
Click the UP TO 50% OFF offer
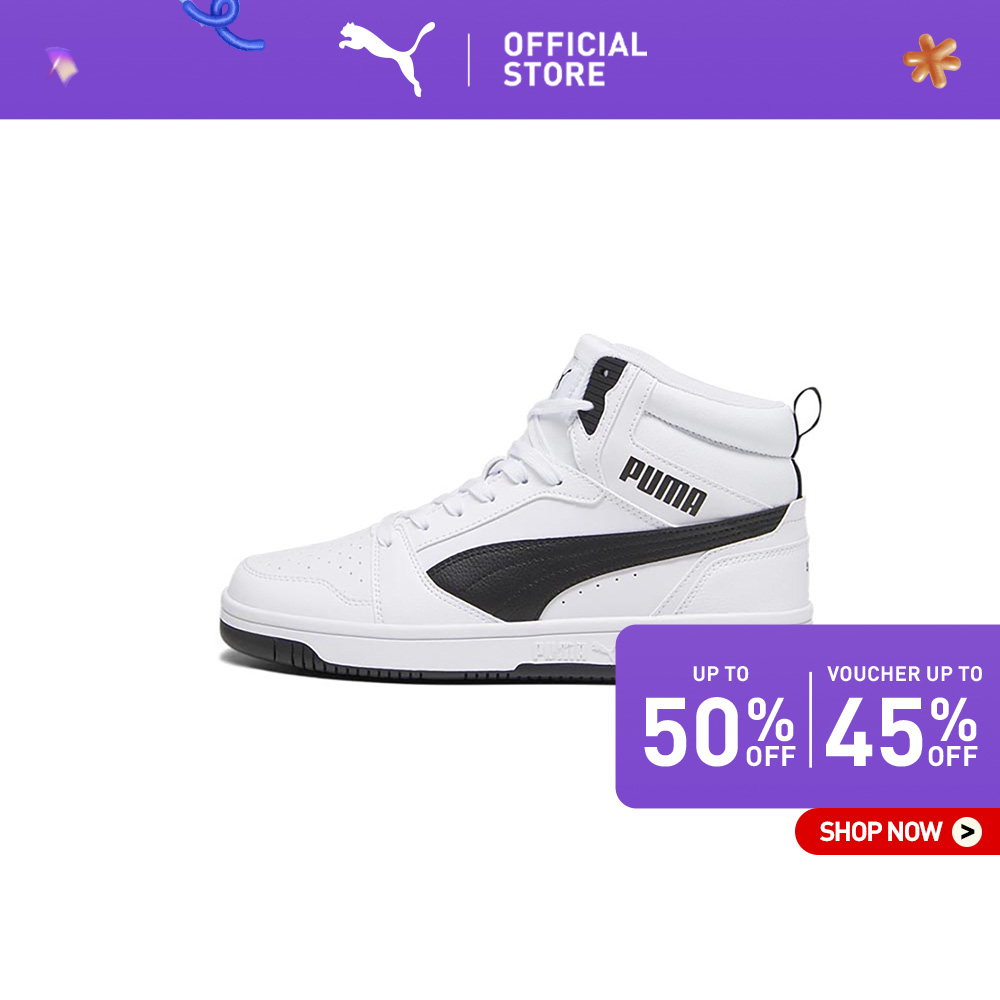(719, 717)
